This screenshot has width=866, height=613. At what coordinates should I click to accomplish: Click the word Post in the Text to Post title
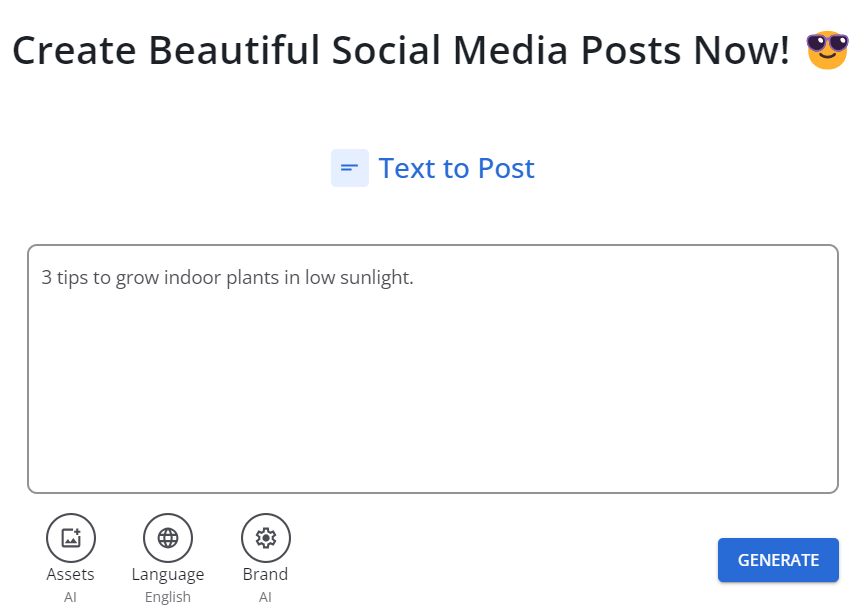coord(506,168)
